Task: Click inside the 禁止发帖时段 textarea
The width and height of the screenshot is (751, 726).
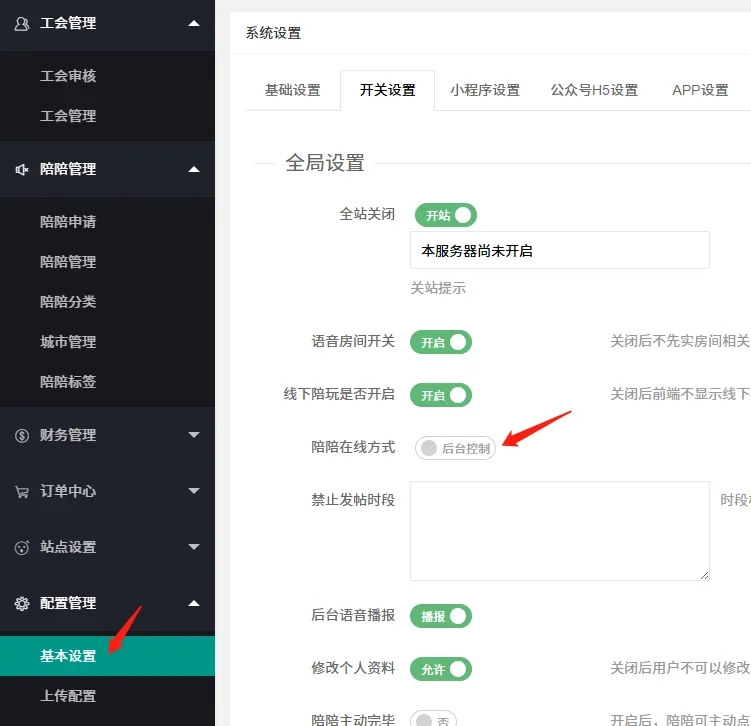Action: [x=559, y=531]
